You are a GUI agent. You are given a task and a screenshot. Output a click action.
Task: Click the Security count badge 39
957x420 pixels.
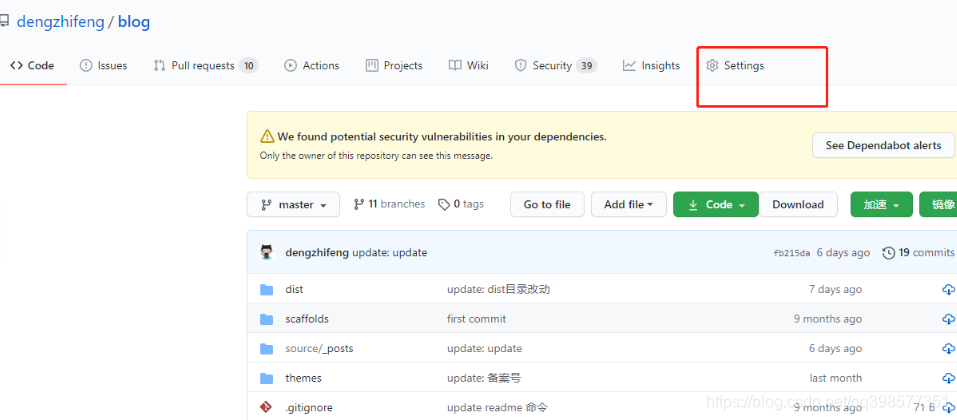587,65
